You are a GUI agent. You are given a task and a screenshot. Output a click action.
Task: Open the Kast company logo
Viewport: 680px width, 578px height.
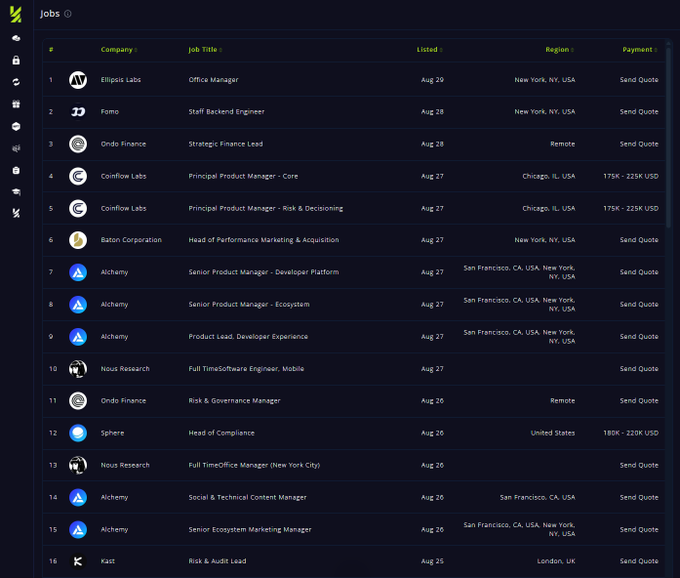78,561
